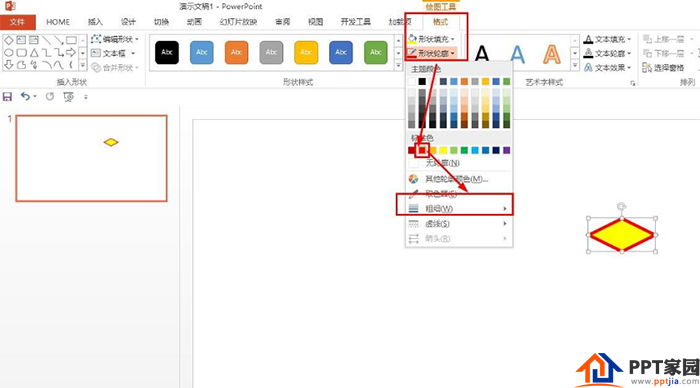Select the left brace shape in gallery
700x388 pixels.
click(71, 65)
